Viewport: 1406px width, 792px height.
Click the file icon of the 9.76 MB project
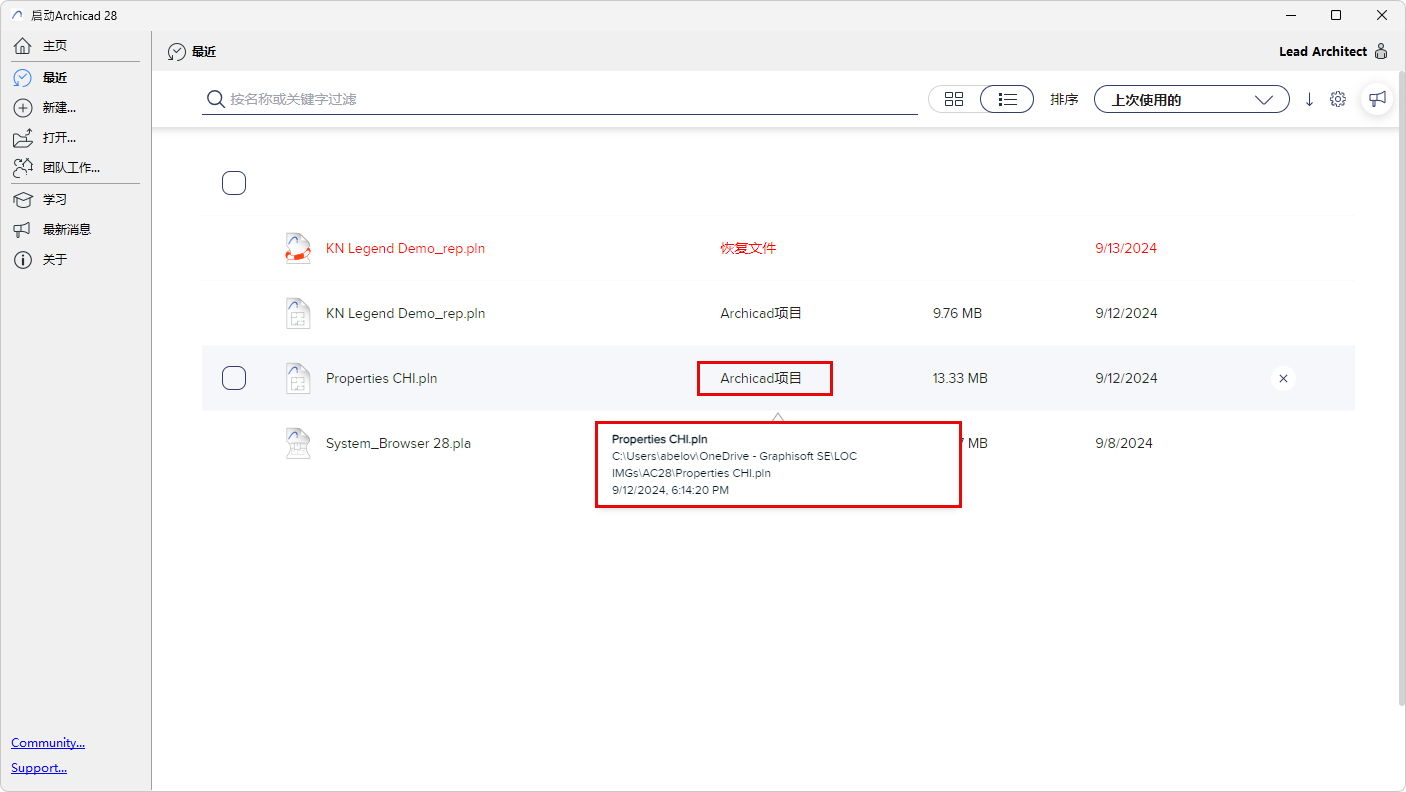pos(298,313)
